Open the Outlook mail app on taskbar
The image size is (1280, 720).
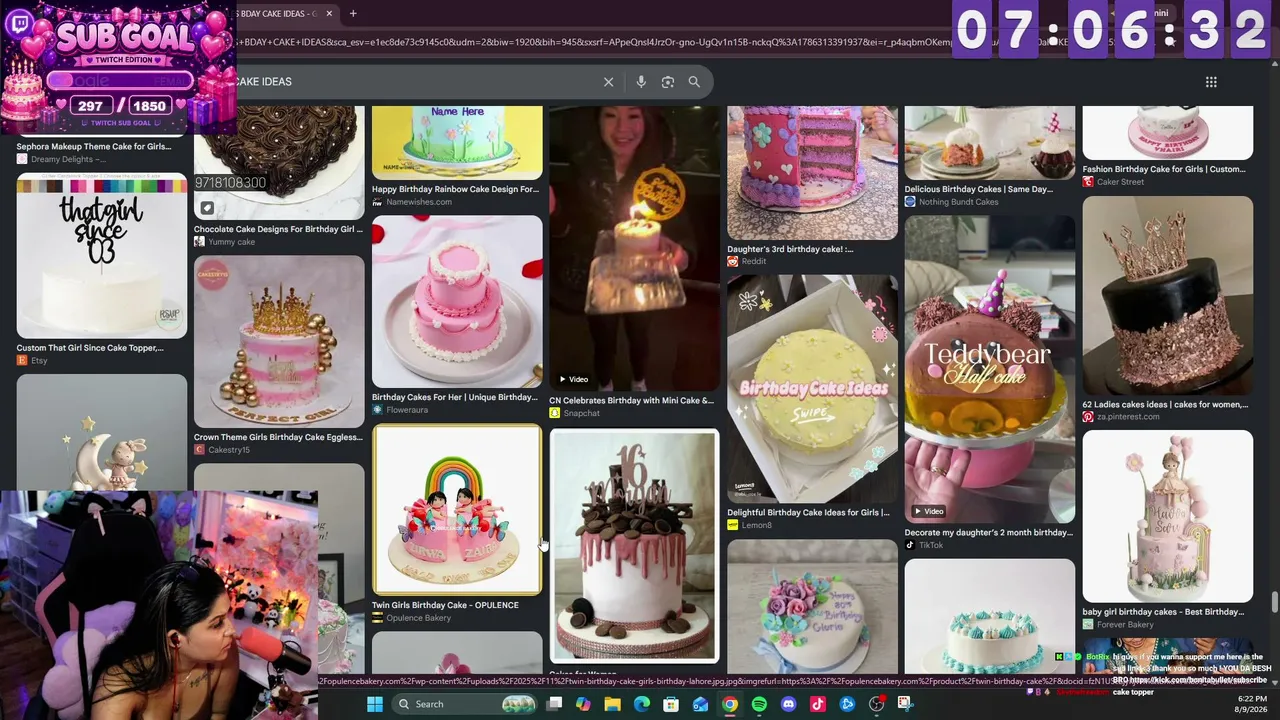(701, 704)
